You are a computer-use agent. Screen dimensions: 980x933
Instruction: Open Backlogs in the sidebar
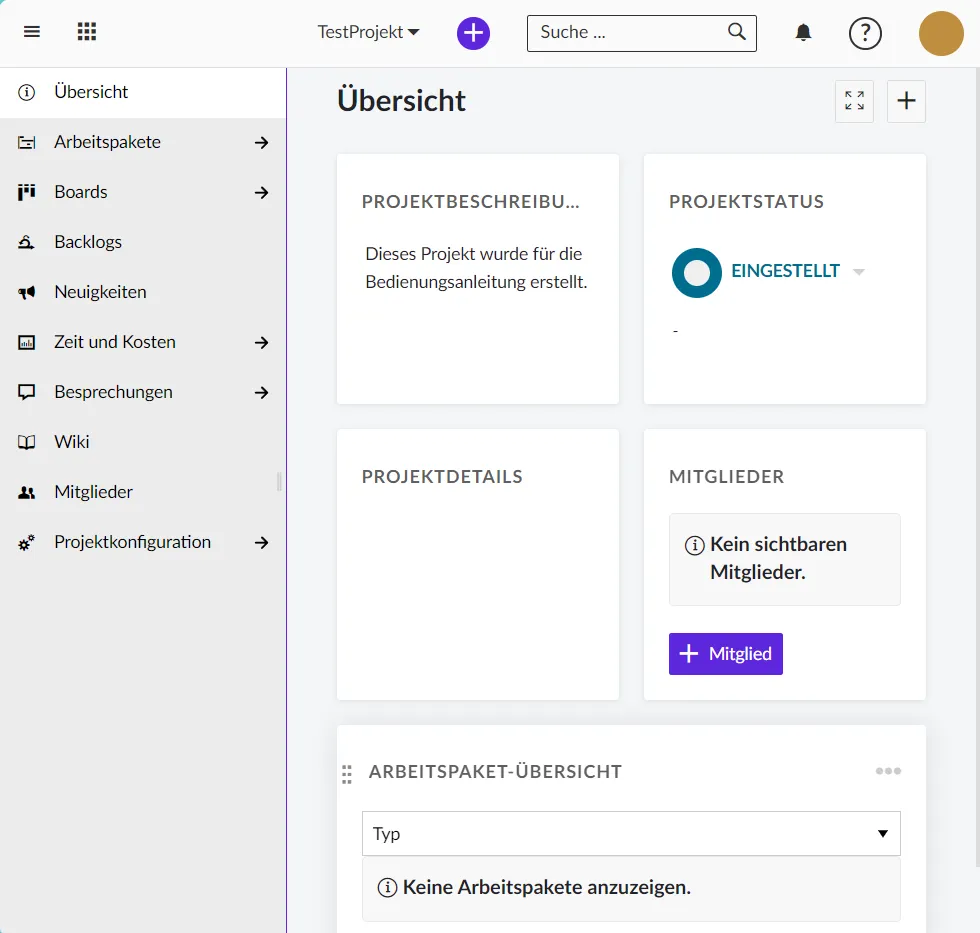coord(88,242)
